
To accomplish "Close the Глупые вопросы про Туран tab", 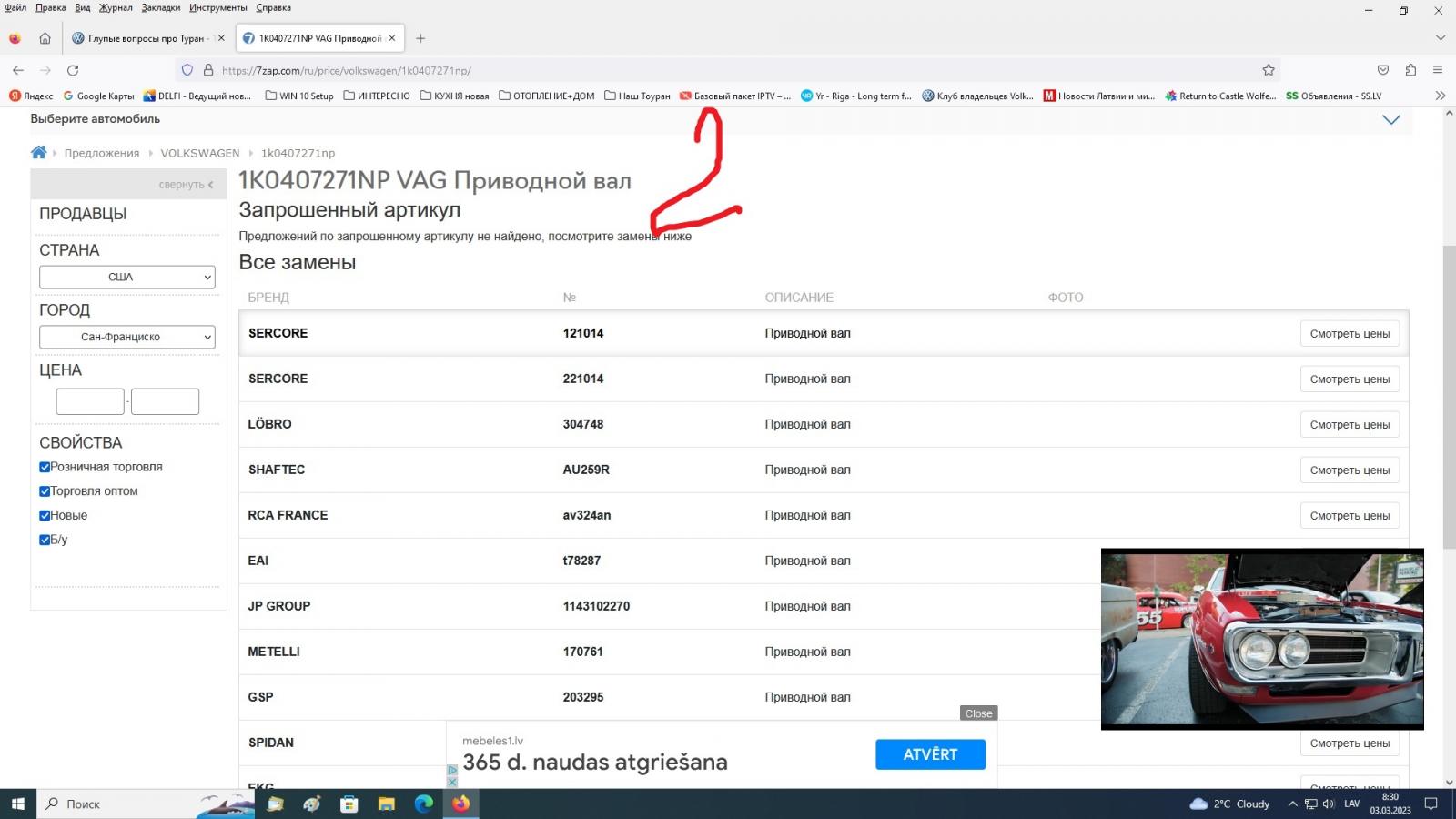I will click(x=221, y=38).
